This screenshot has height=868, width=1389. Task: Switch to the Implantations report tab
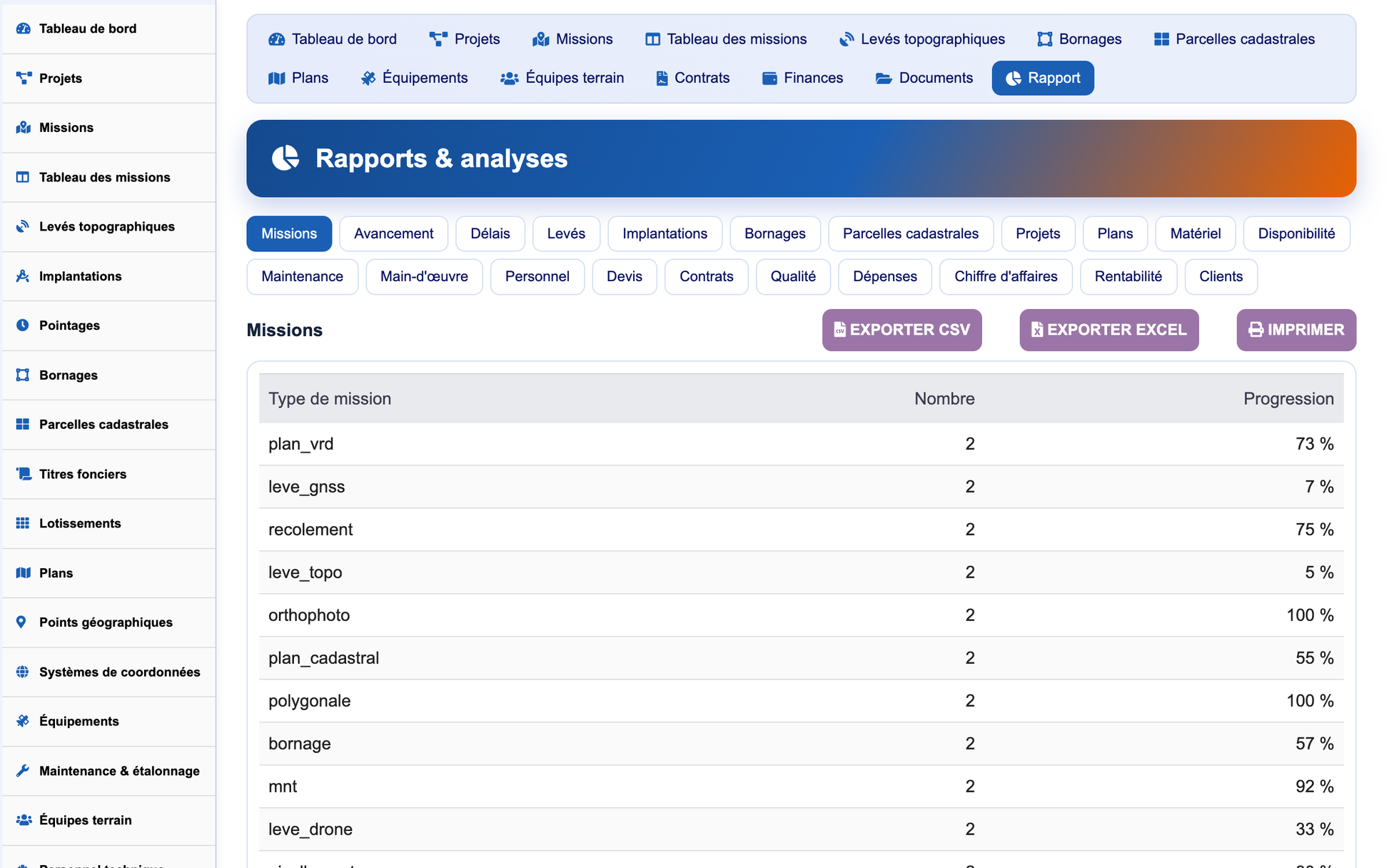665,233
